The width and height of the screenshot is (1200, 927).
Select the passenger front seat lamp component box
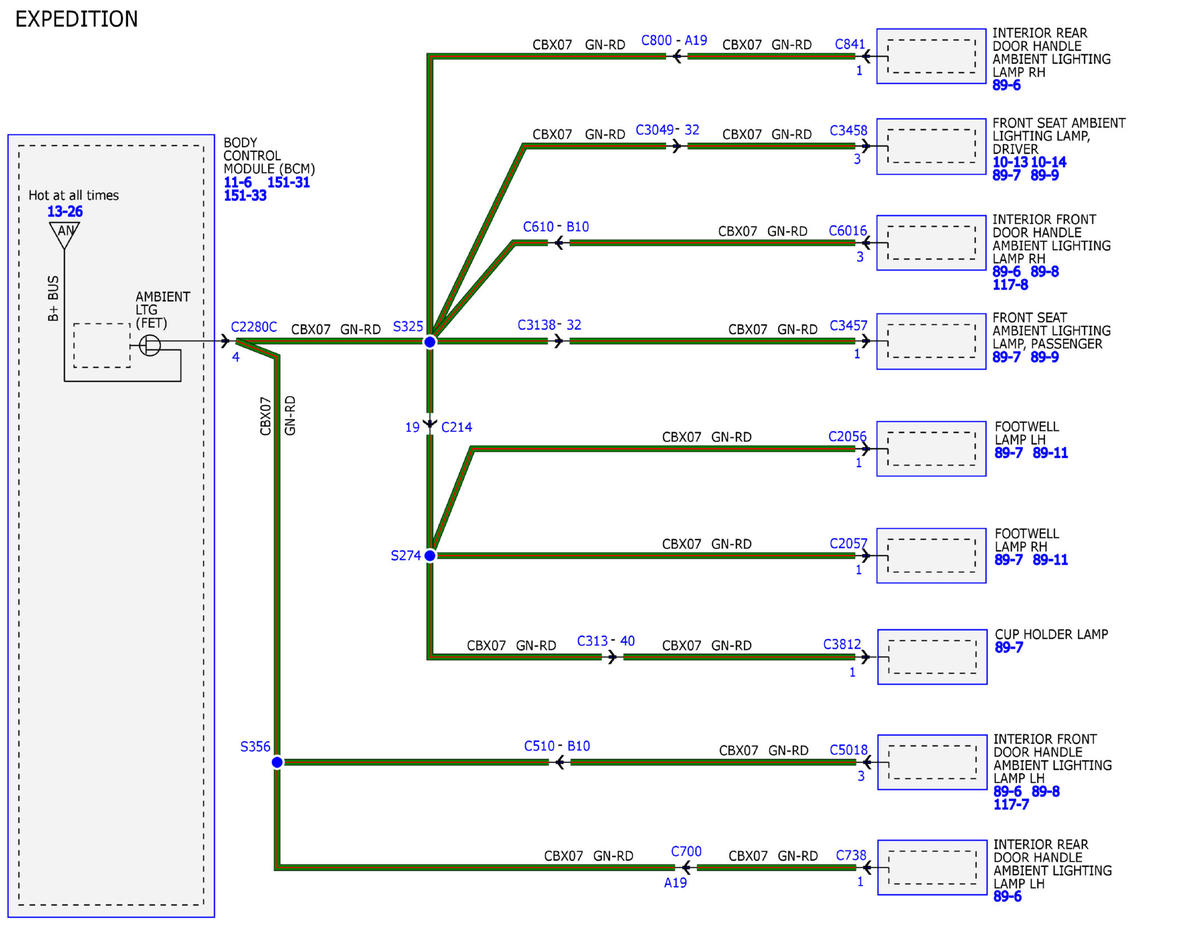(x=932, y=342)
